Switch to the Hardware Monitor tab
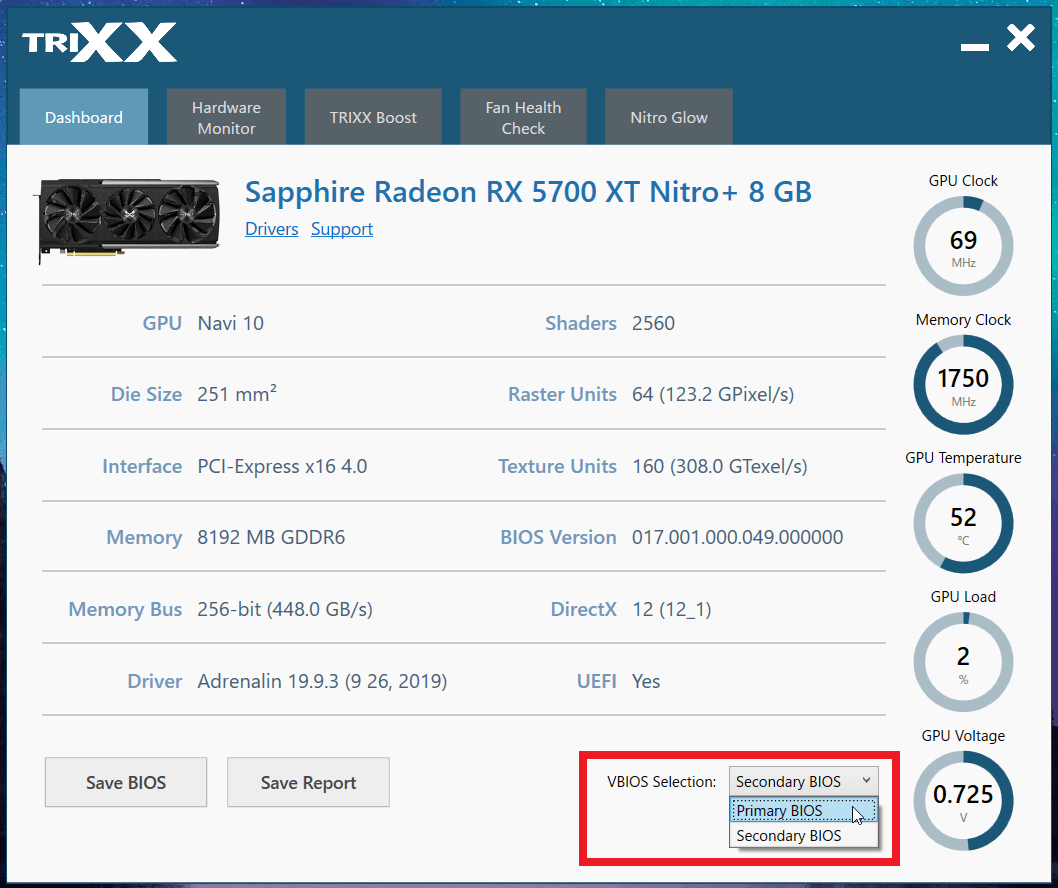Image resolution: width=1058 pixels, height=888 pixels. 226,117
